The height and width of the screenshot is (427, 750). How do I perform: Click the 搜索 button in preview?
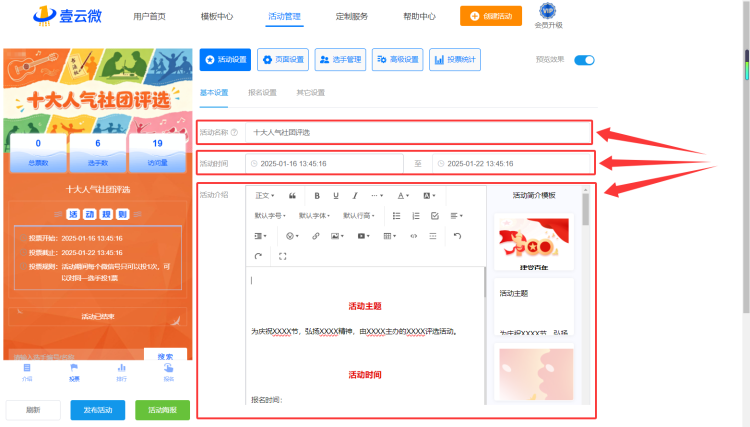(165, 355)
